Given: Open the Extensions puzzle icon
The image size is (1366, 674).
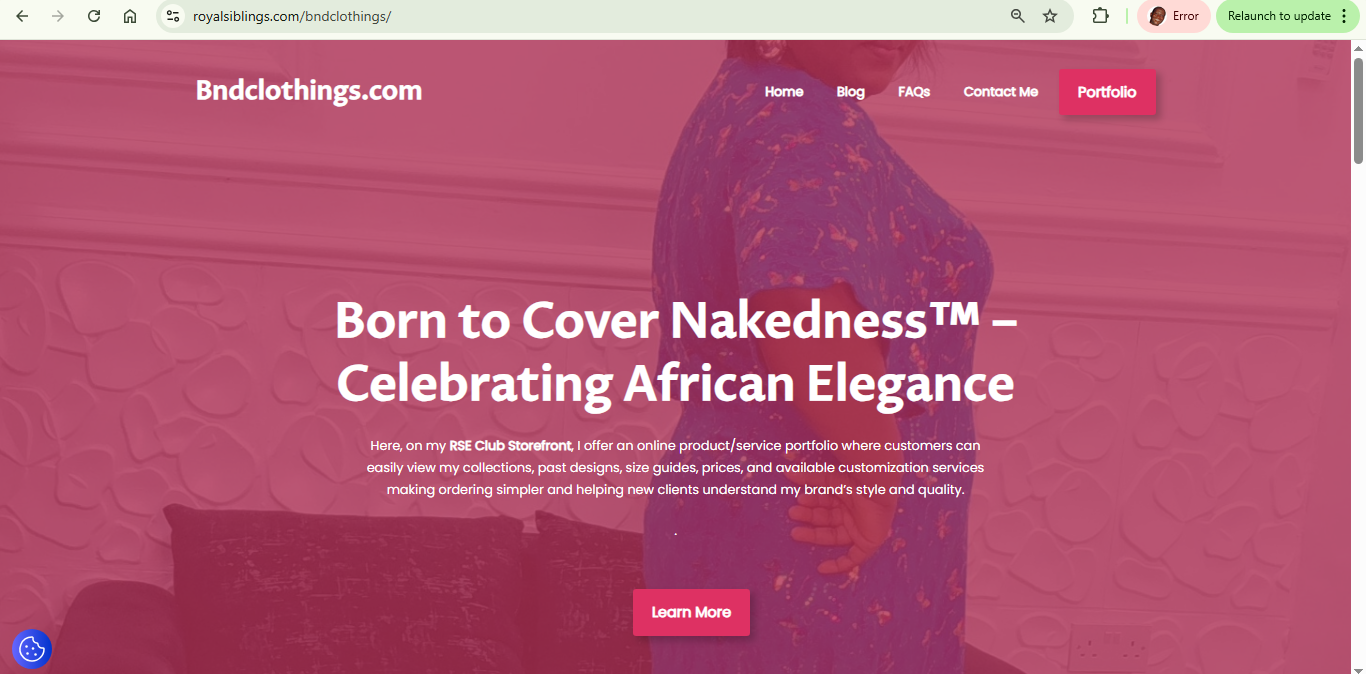Looking at the screenshot, I should pos(1100,16).
